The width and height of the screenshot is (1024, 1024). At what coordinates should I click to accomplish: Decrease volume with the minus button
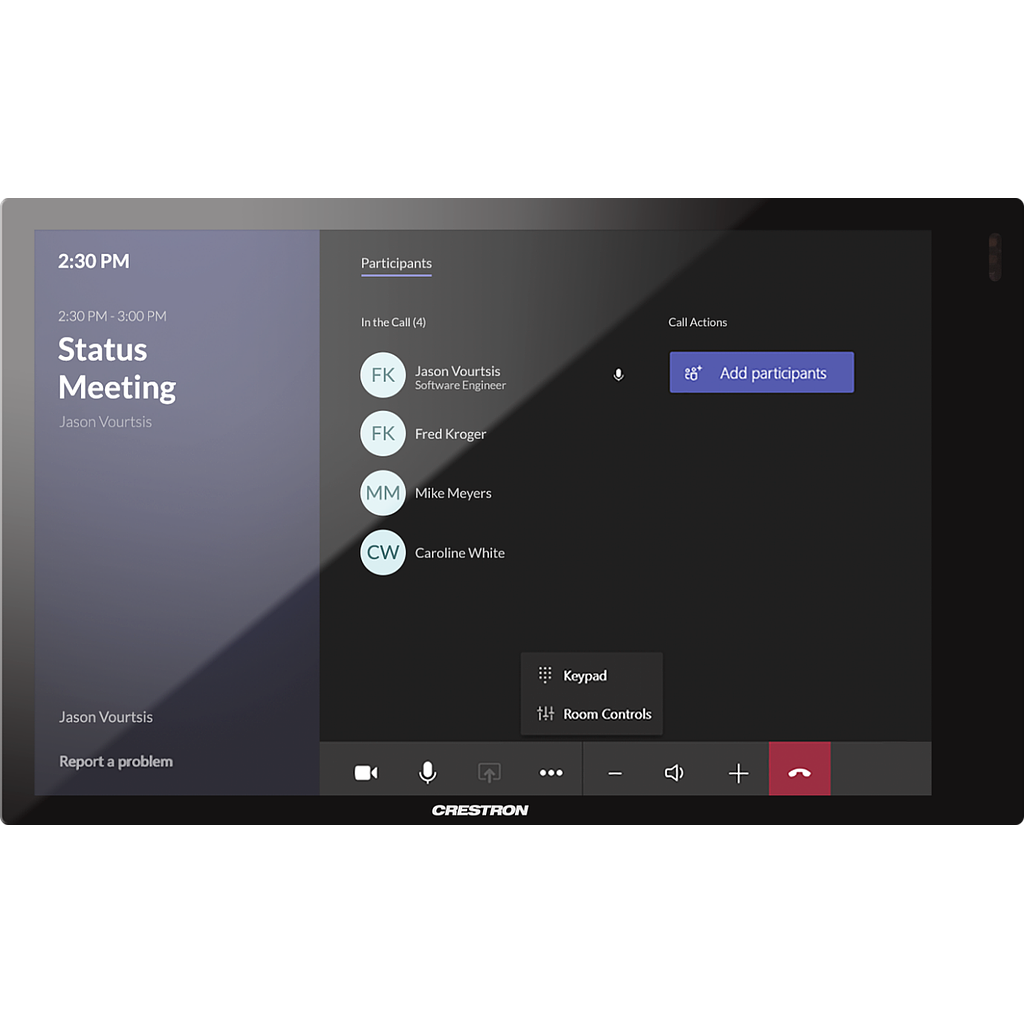click(615, 773)
